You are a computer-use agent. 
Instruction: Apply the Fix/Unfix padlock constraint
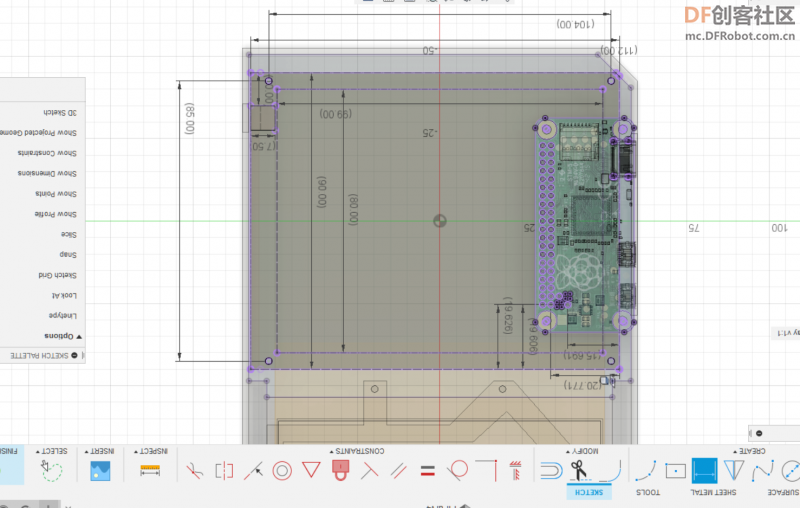click(x=340, y=470)
